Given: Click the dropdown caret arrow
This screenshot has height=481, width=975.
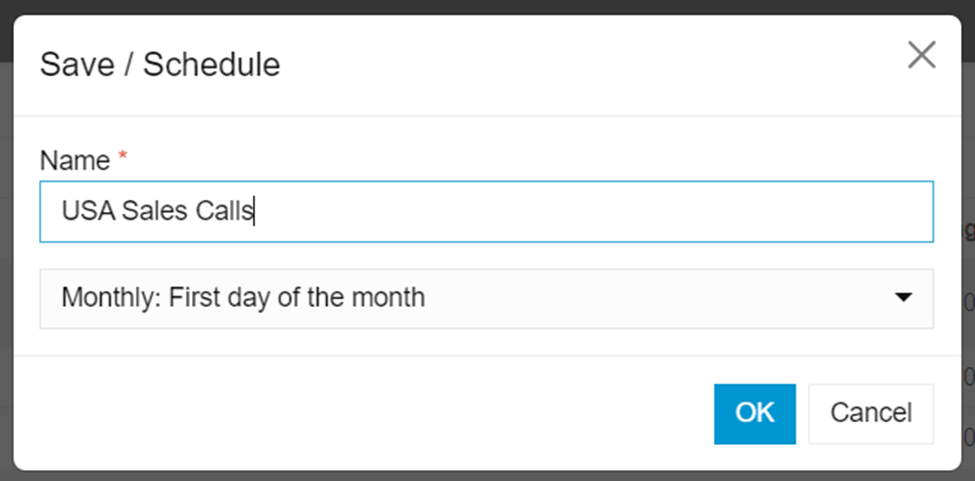Looking at the screenshot, I should coord(903,298).
